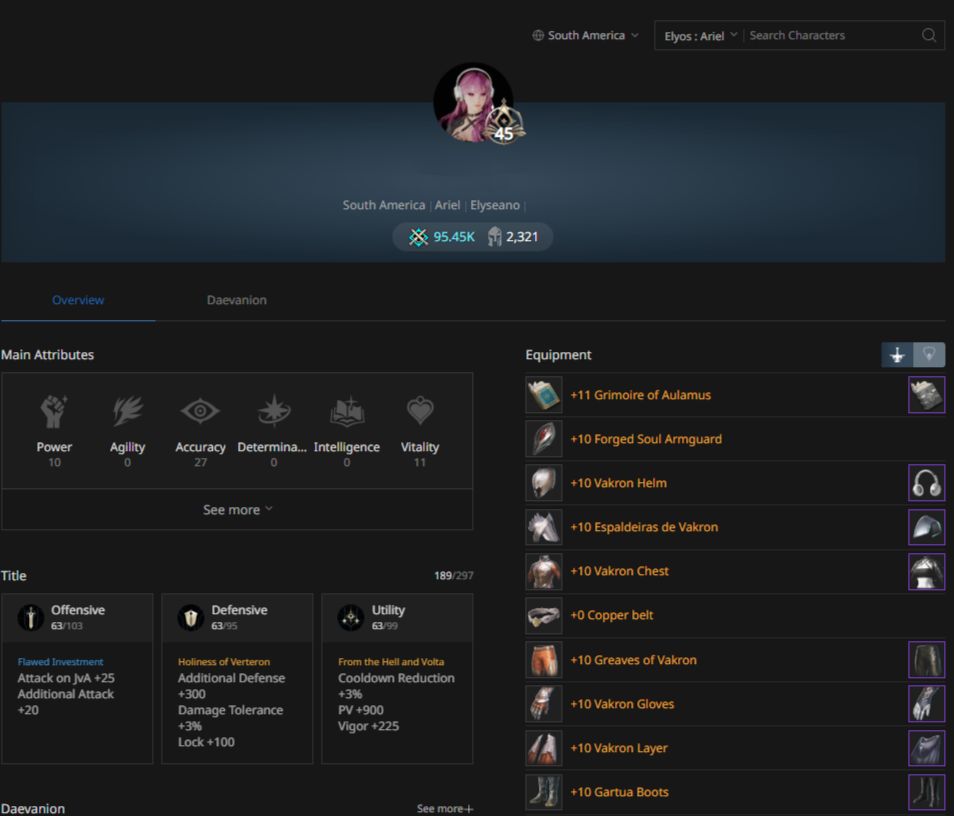Screen dimensions: 954x816
Task: Open +10 Forged Soul Armguard item
Action: point(646,439)
